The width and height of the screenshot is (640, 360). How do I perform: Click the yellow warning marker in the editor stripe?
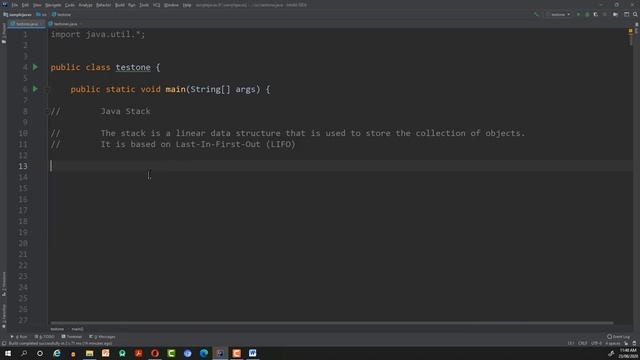pyautogui.click(x=631, y=31)
